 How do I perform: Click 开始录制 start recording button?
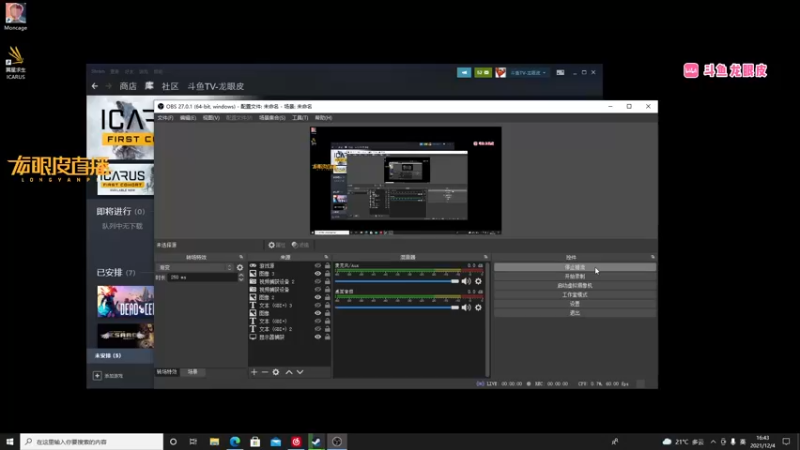(x=574, y=277)
